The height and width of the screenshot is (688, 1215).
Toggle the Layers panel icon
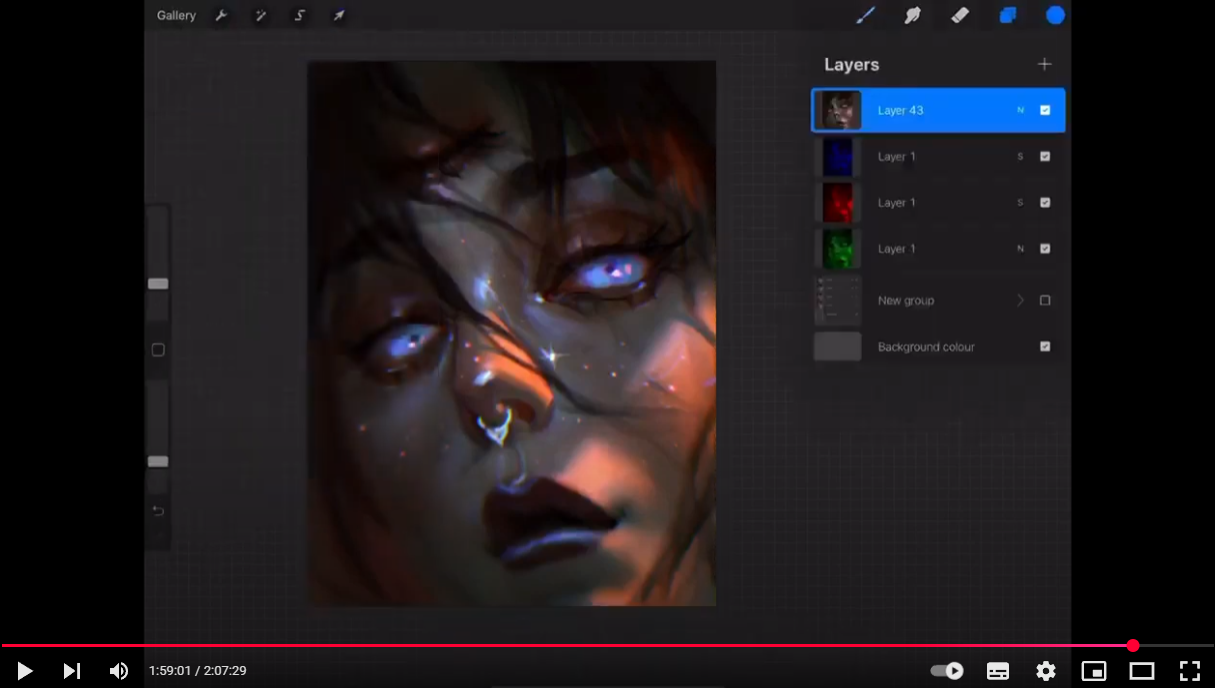click(x=1008, y=15)
